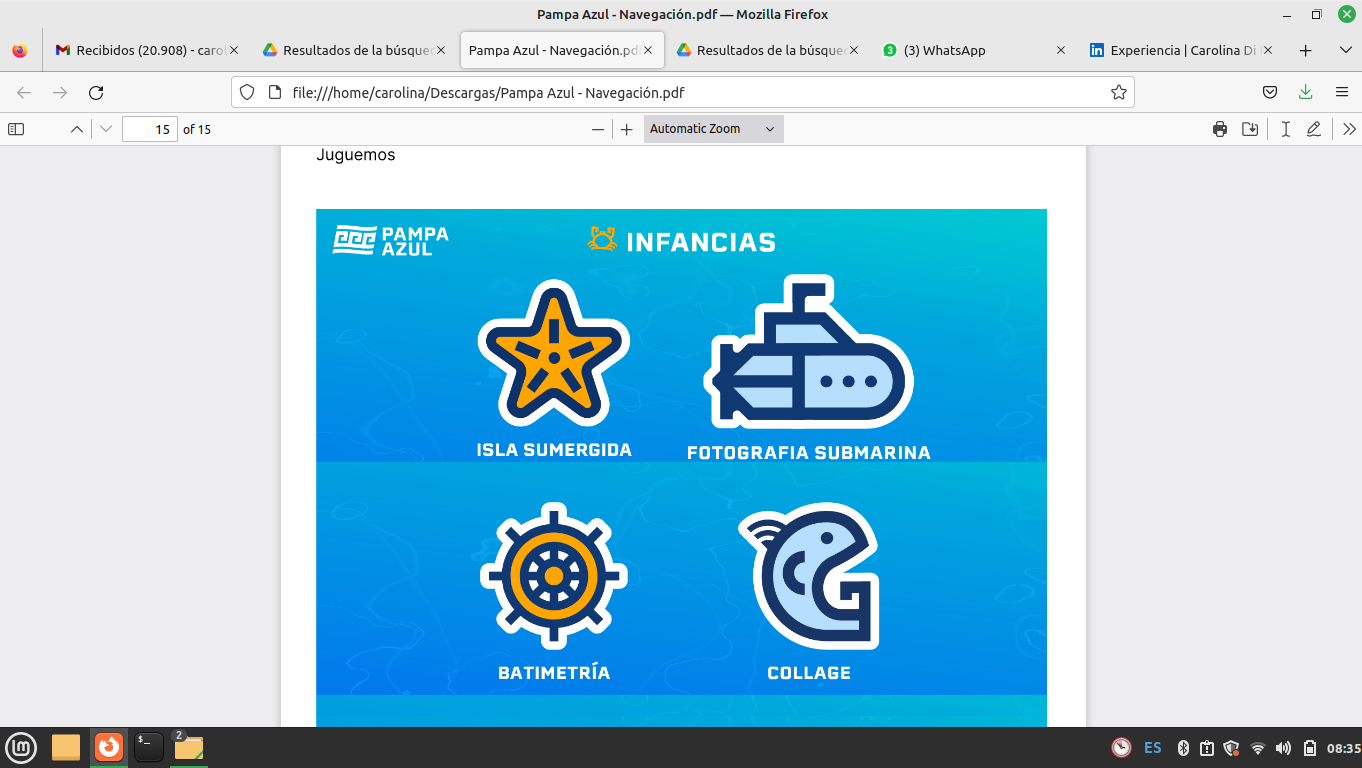This screenshot has width=1362, height=768.
Task: Bookmark this page with star icon
Action: (1118, 92)
